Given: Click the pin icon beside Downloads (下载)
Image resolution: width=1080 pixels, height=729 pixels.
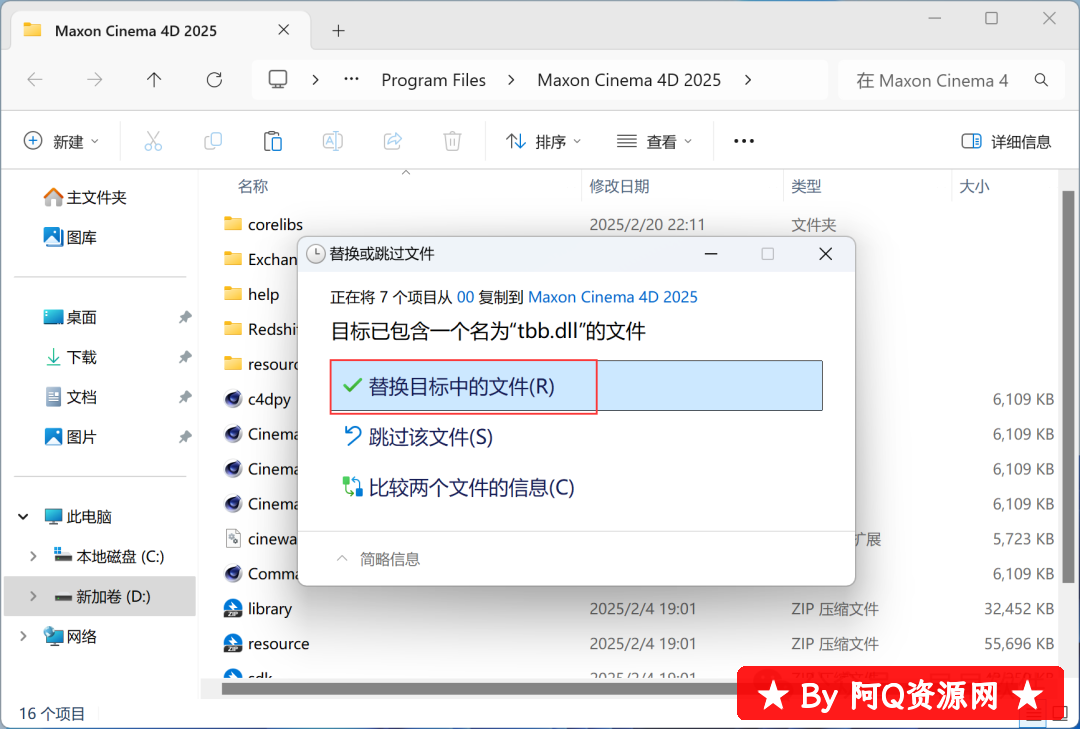Looking at the screenshot, I should click(x=185, y=358).
